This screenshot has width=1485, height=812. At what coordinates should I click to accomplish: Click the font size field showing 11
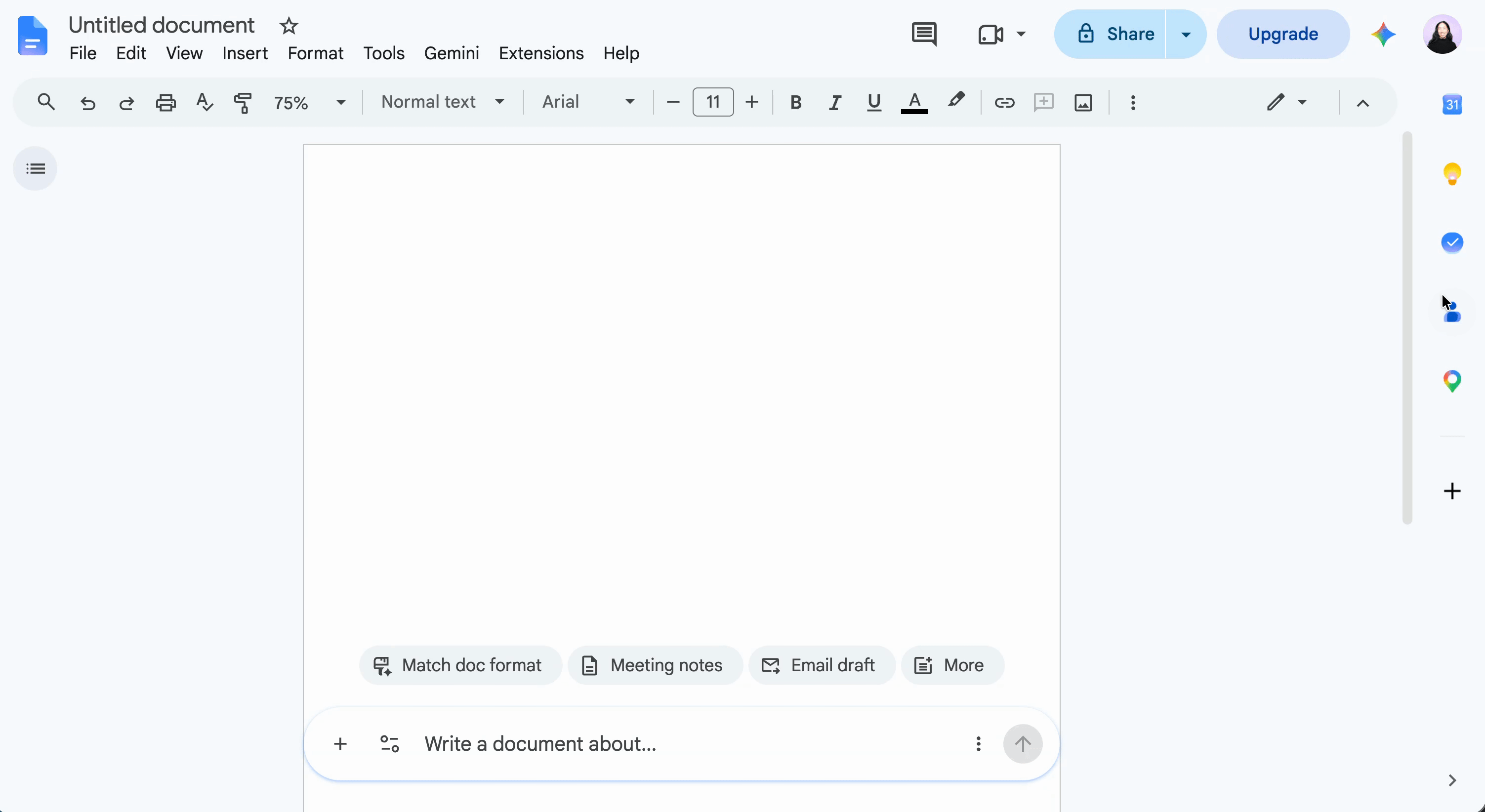point(713,102)
